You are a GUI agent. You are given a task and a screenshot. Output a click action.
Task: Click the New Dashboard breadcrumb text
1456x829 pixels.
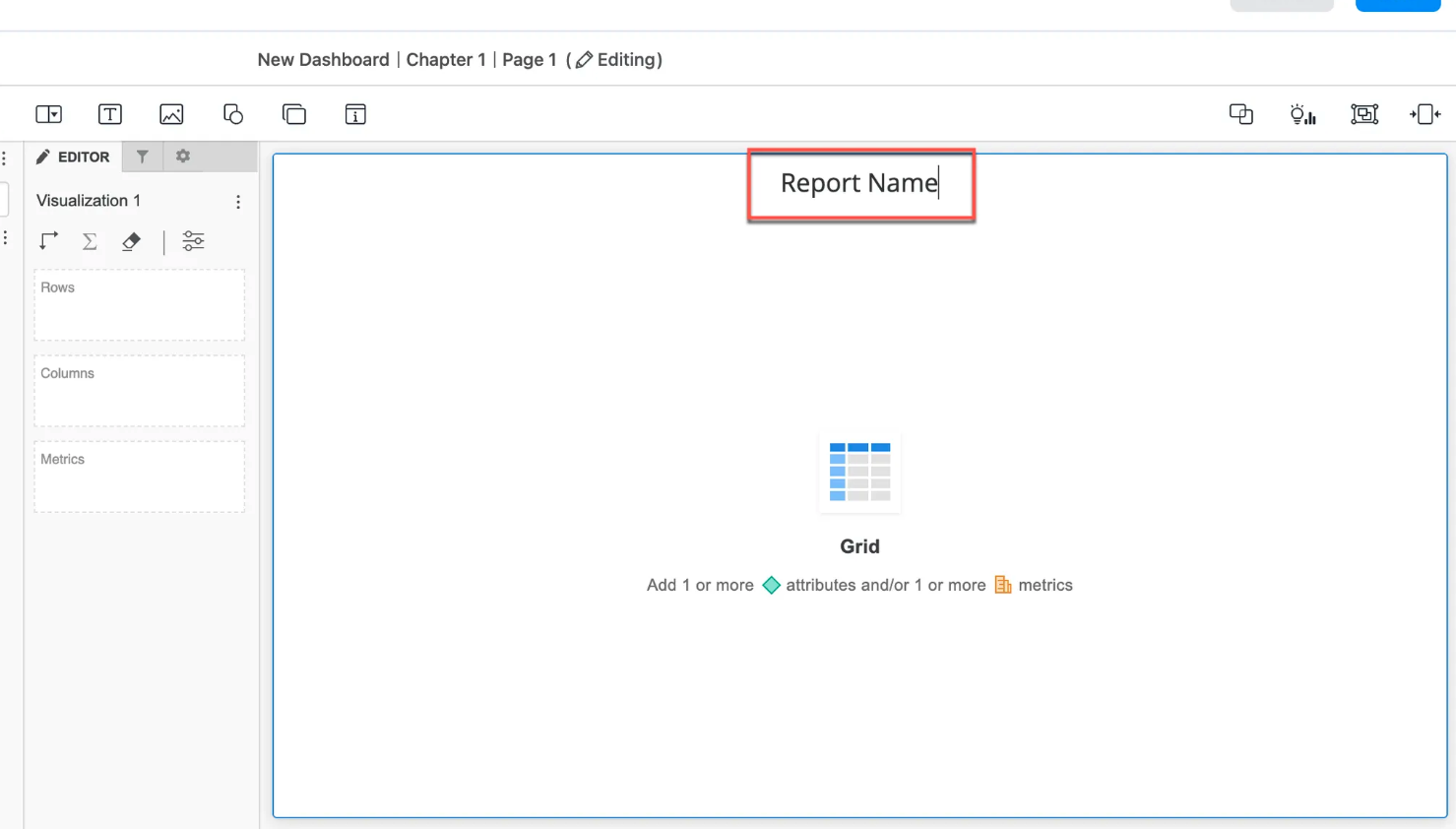click(x=323, y=60)
